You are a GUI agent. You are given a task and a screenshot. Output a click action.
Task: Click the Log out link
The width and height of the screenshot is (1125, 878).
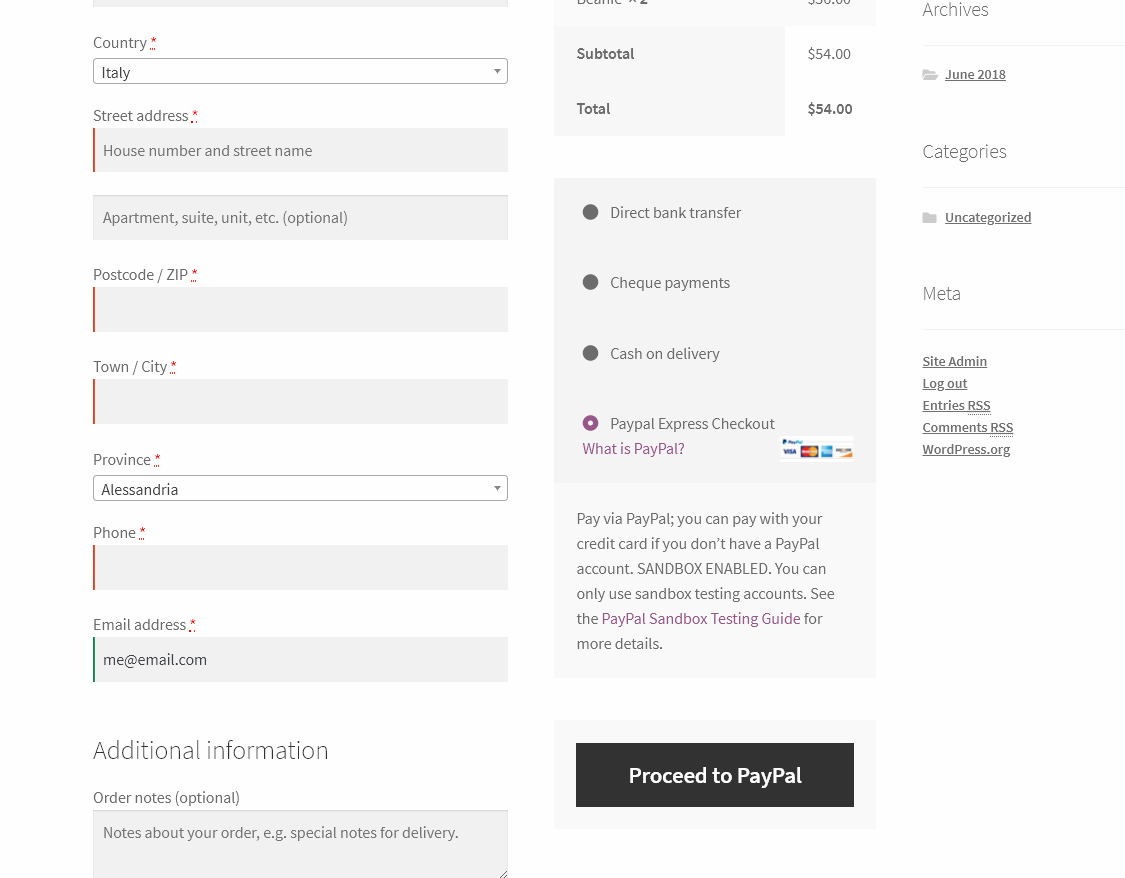944,384
